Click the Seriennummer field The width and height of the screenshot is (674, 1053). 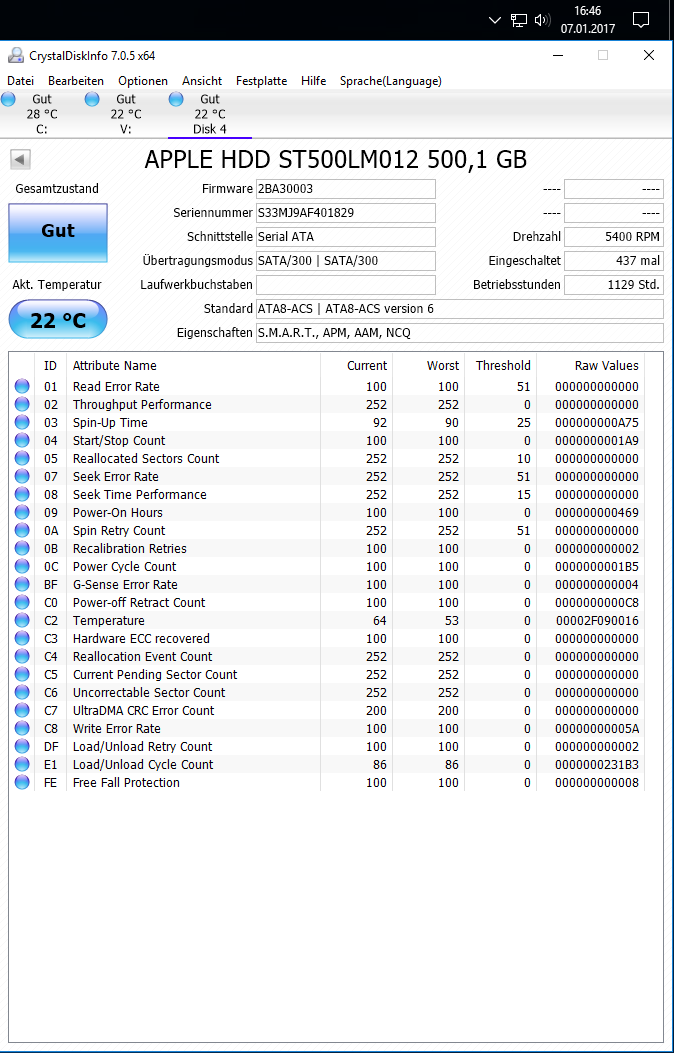pos(346,213)
